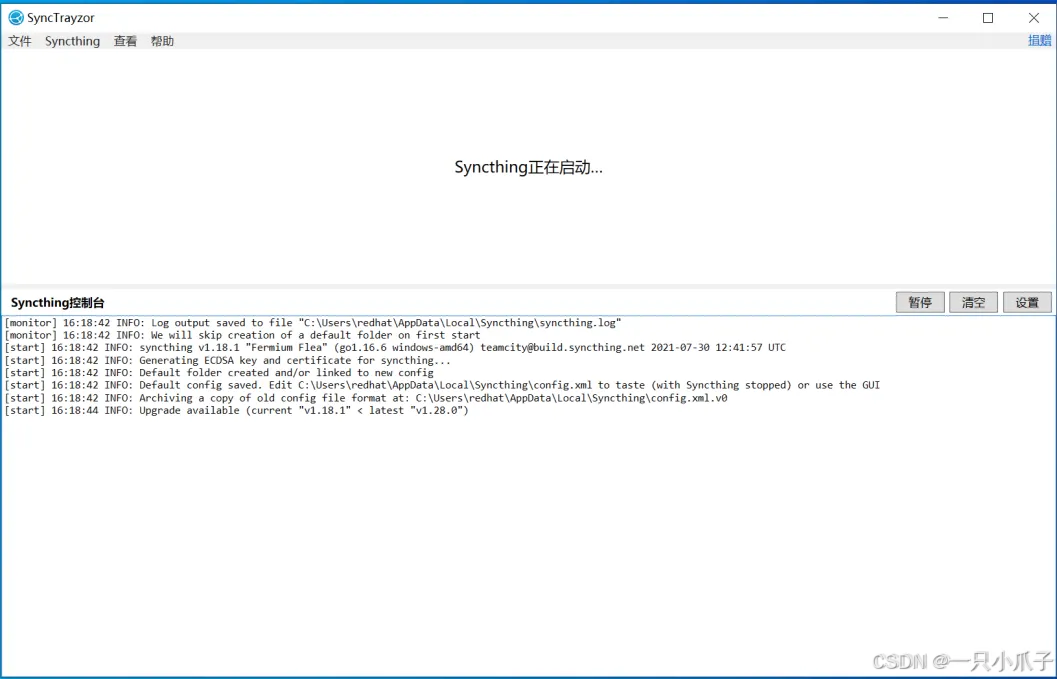Click the SyncTrayzor window title text
Screen dimensions: 1057x679
[x=61, y=18]
